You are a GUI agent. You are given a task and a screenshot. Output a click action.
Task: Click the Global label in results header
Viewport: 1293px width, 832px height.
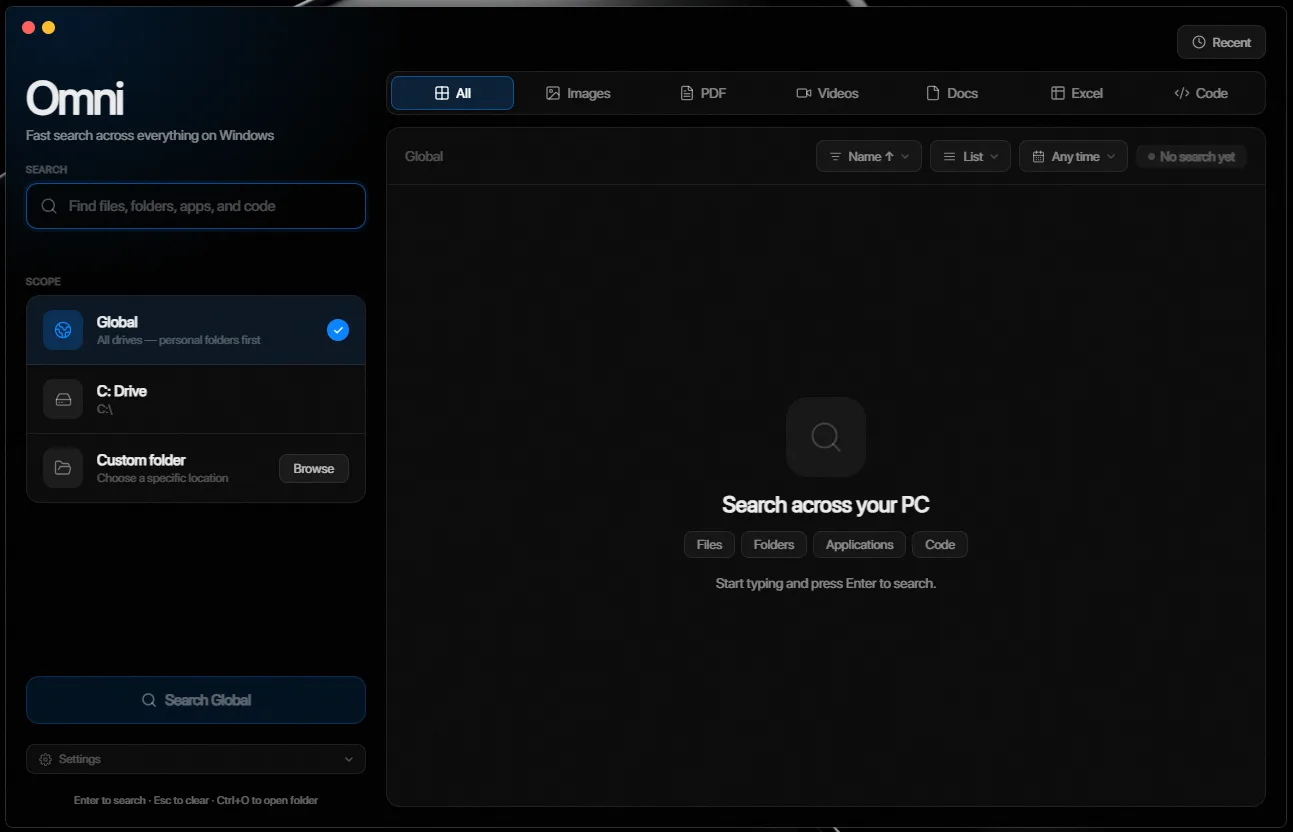click(424, 156)
